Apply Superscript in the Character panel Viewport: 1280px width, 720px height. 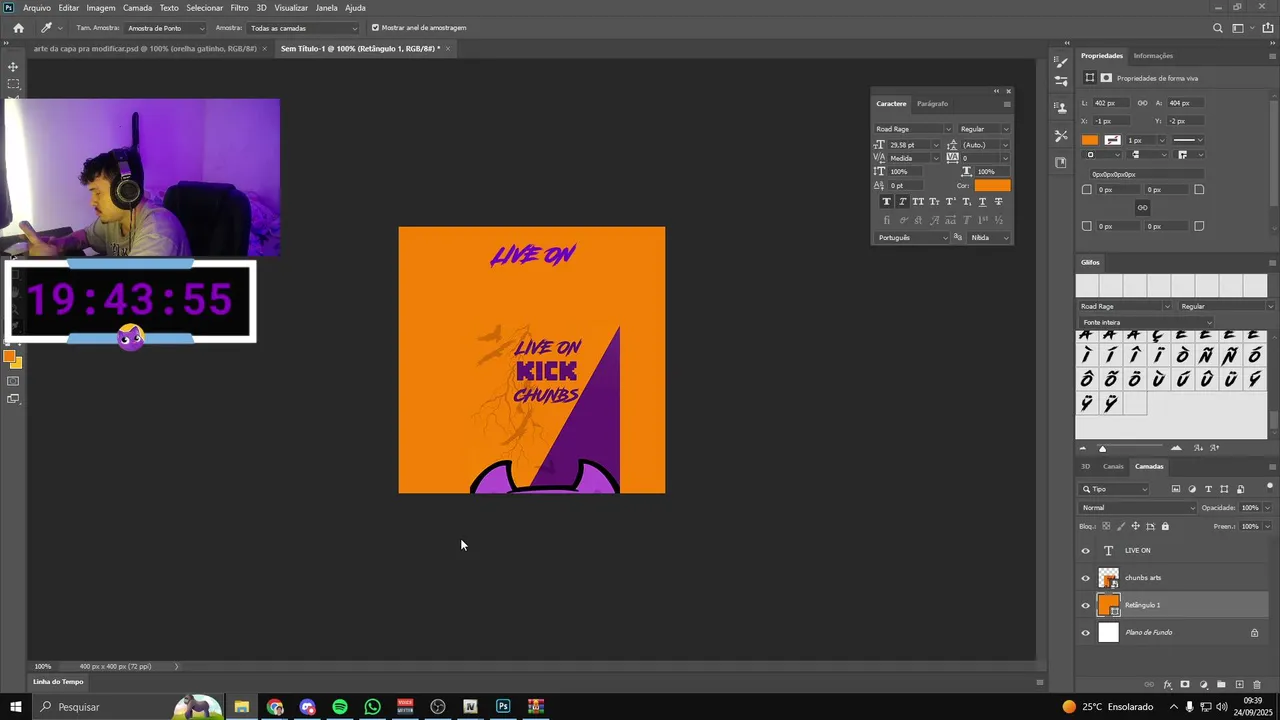click(950, 202)
